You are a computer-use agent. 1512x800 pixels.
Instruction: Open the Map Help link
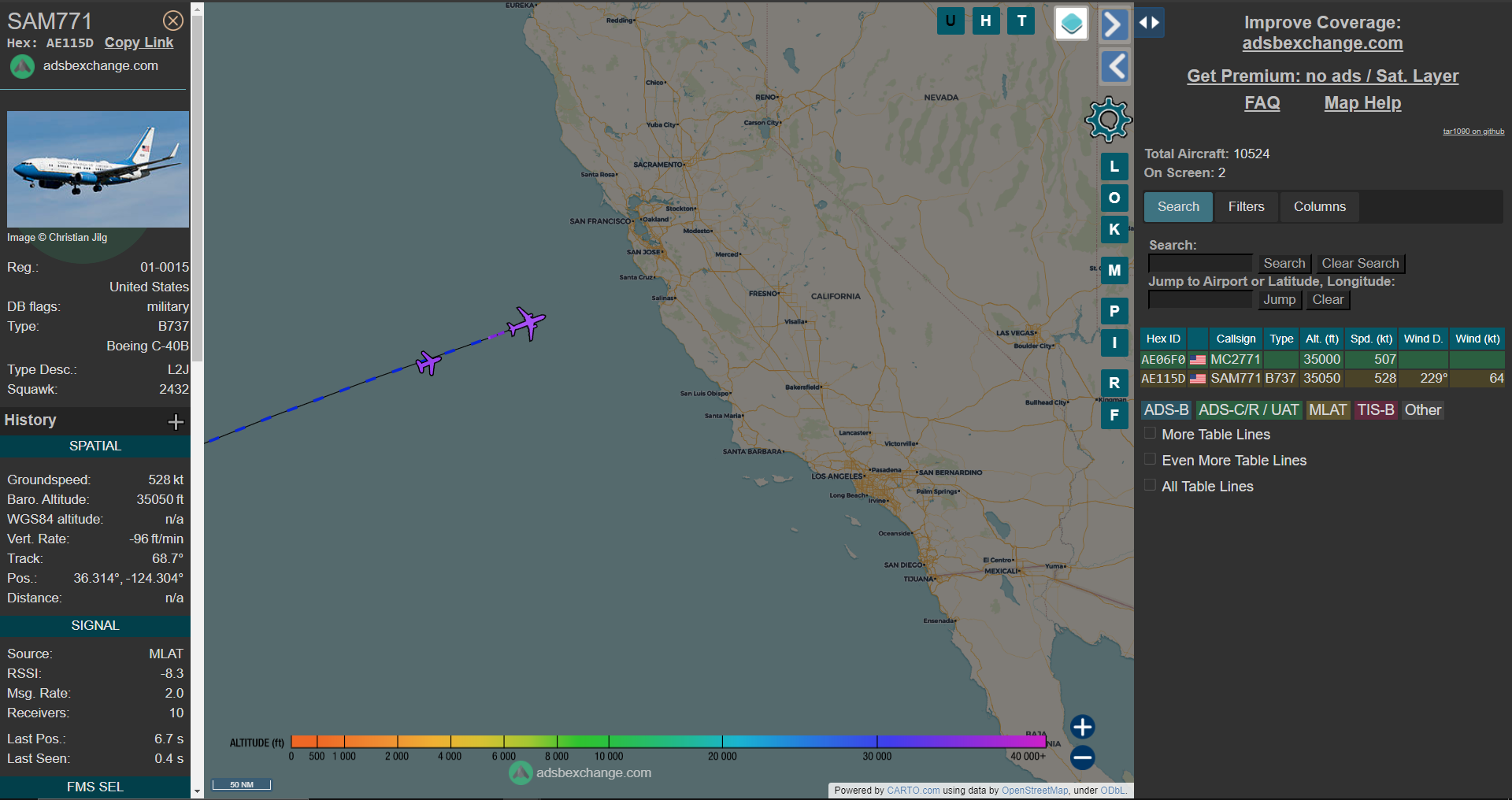1362,103
